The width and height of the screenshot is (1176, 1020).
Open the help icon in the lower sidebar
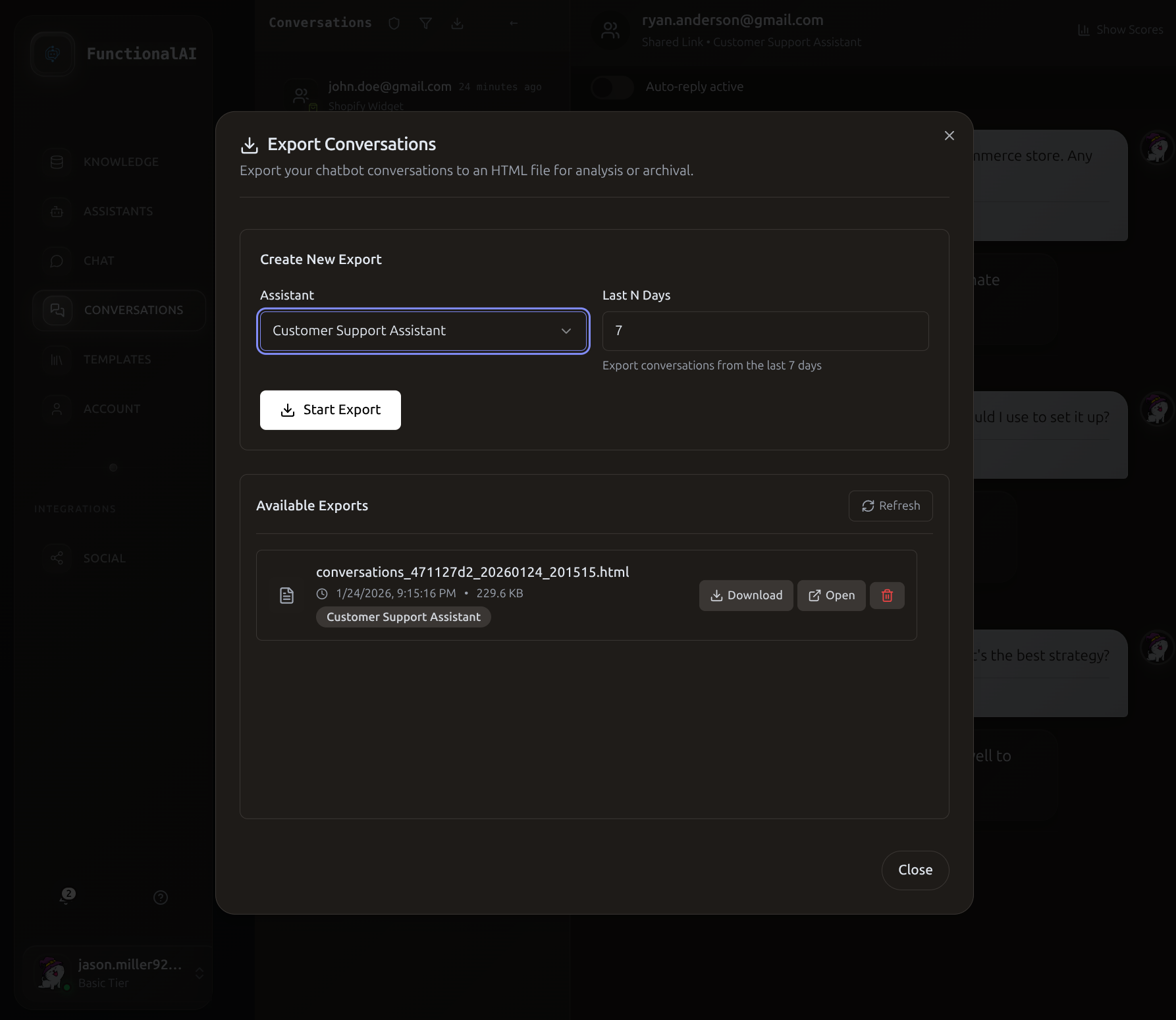pyautogui.click(x=160, y=898)
